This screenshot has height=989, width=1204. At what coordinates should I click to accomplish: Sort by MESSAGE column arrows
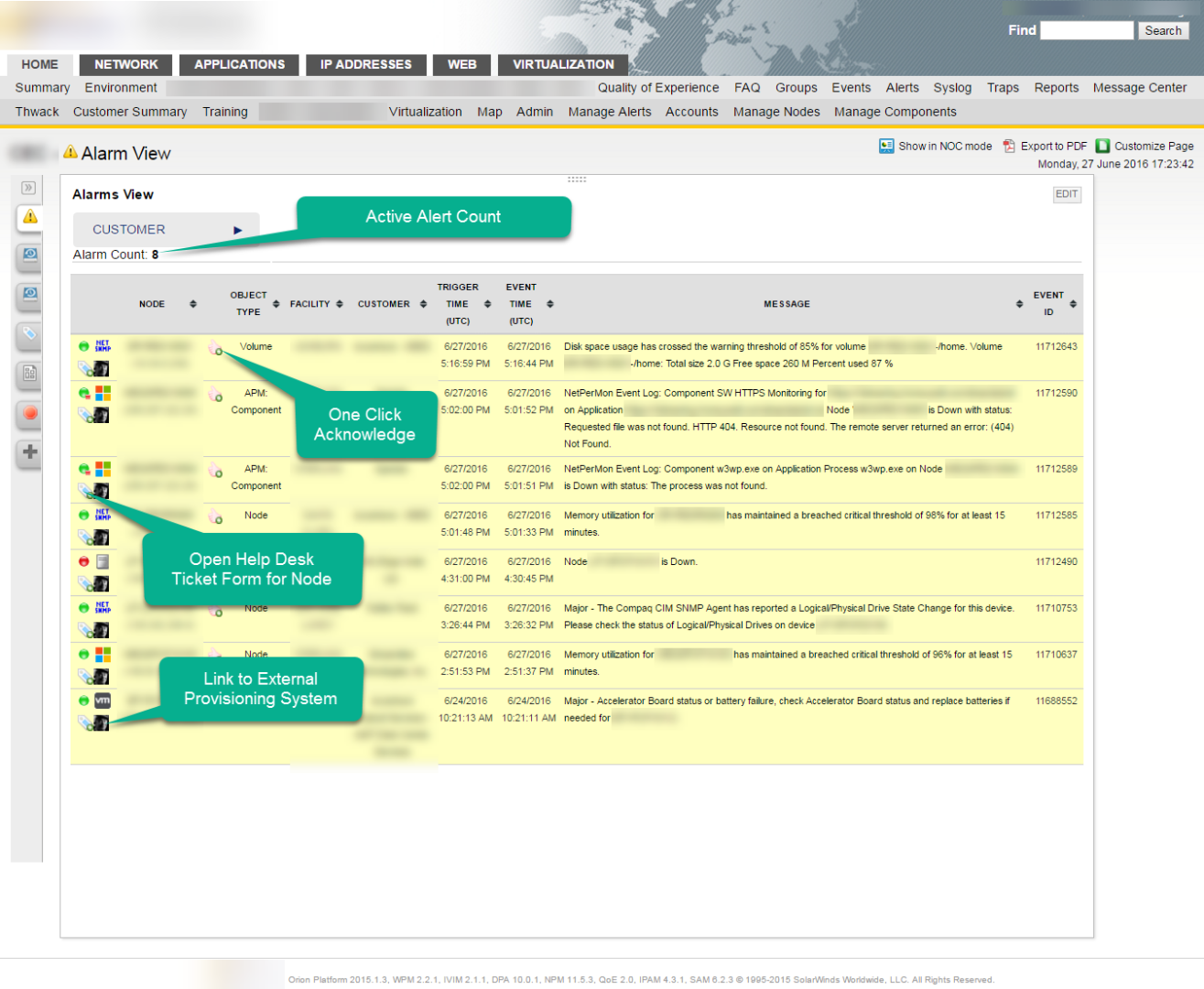coord(1019,304)
